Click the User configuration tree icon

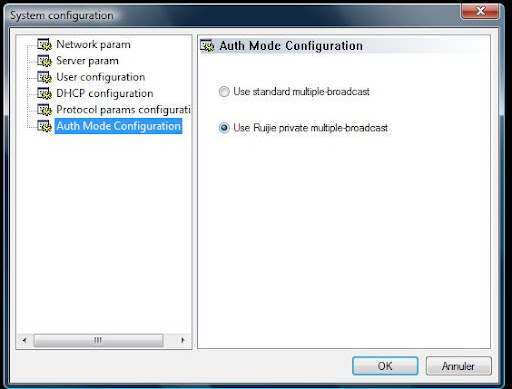click(44, 77)
